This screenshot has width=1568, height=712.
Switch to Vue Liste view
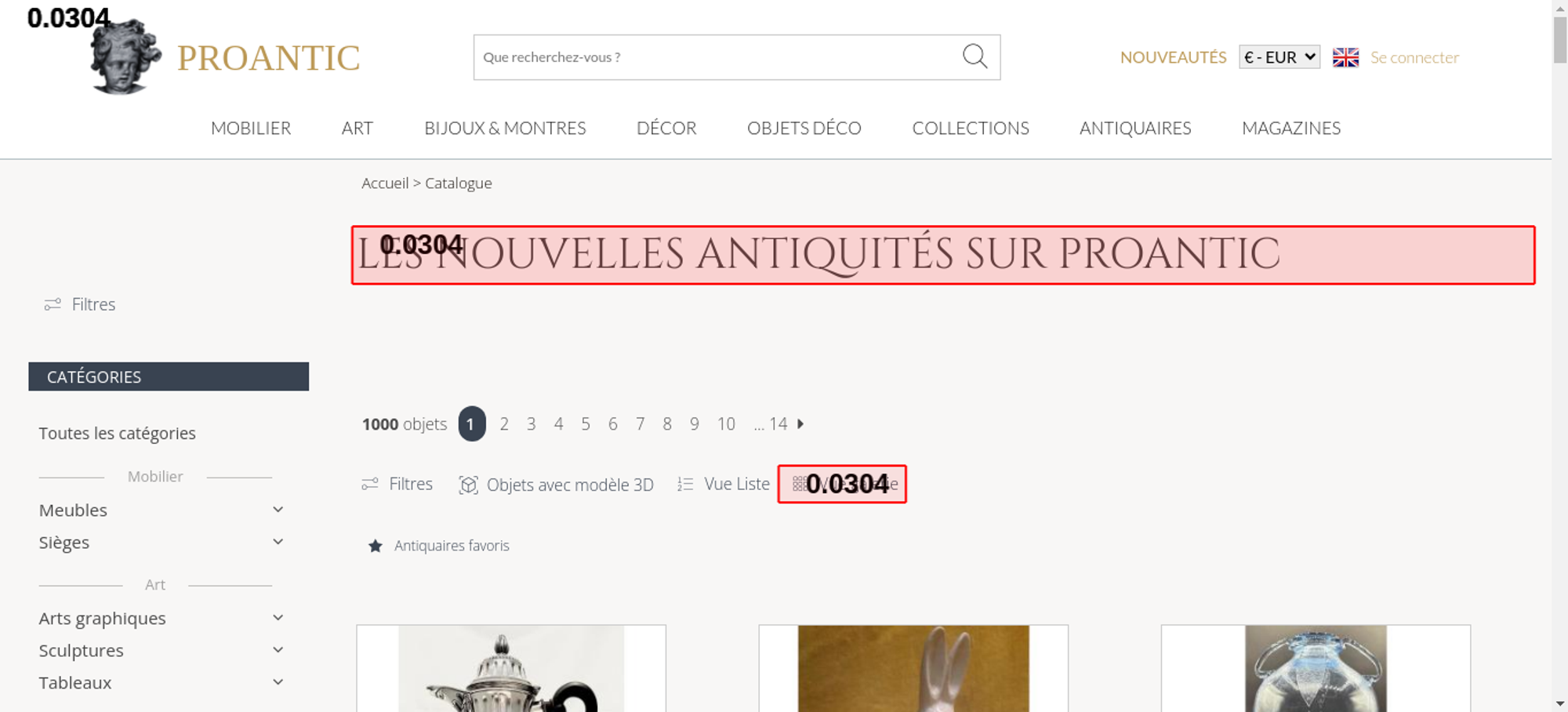tap(724, 485)
